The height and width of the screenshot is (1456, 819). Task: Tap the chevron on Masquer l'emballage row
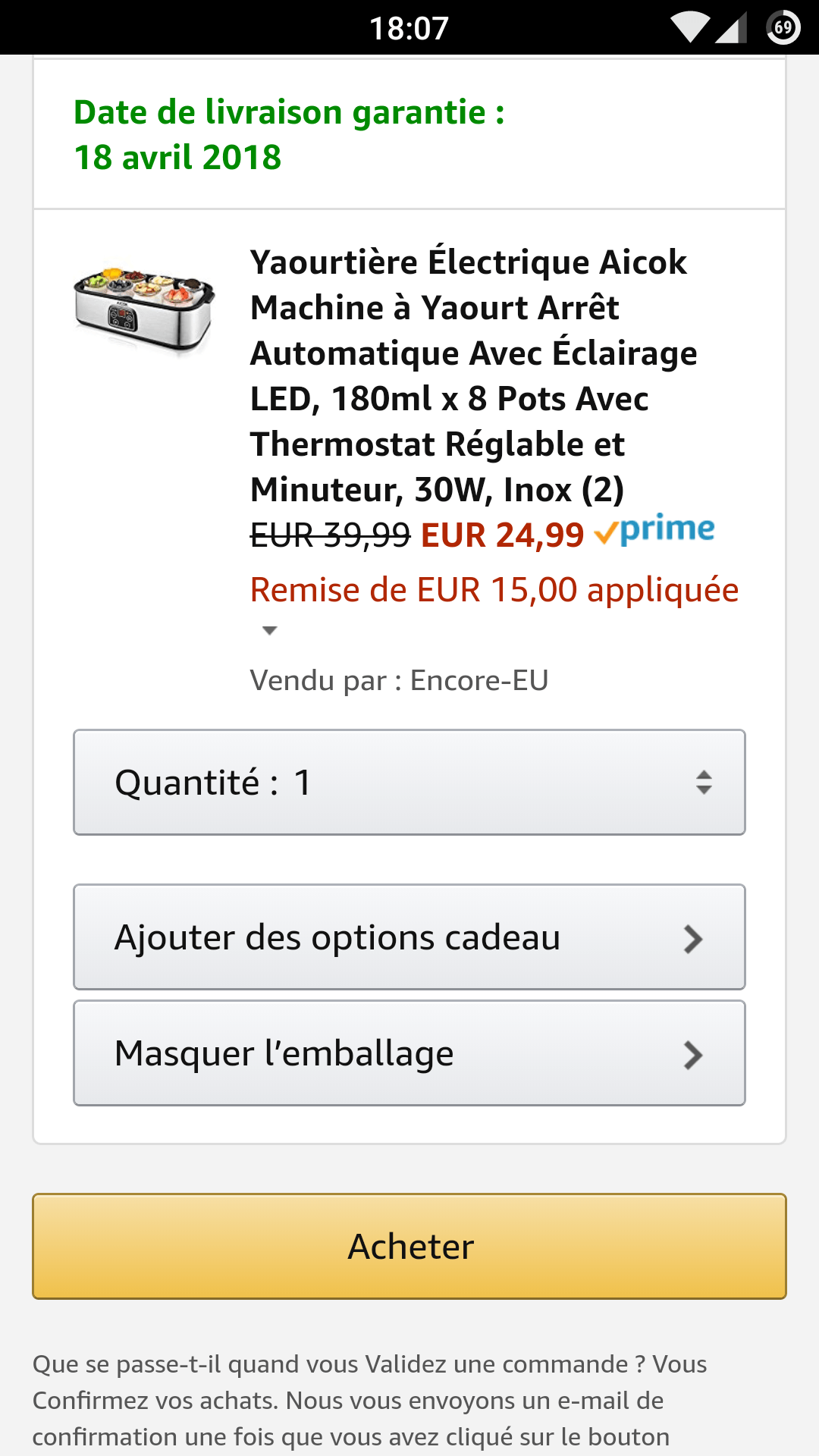coord(693,1055)
